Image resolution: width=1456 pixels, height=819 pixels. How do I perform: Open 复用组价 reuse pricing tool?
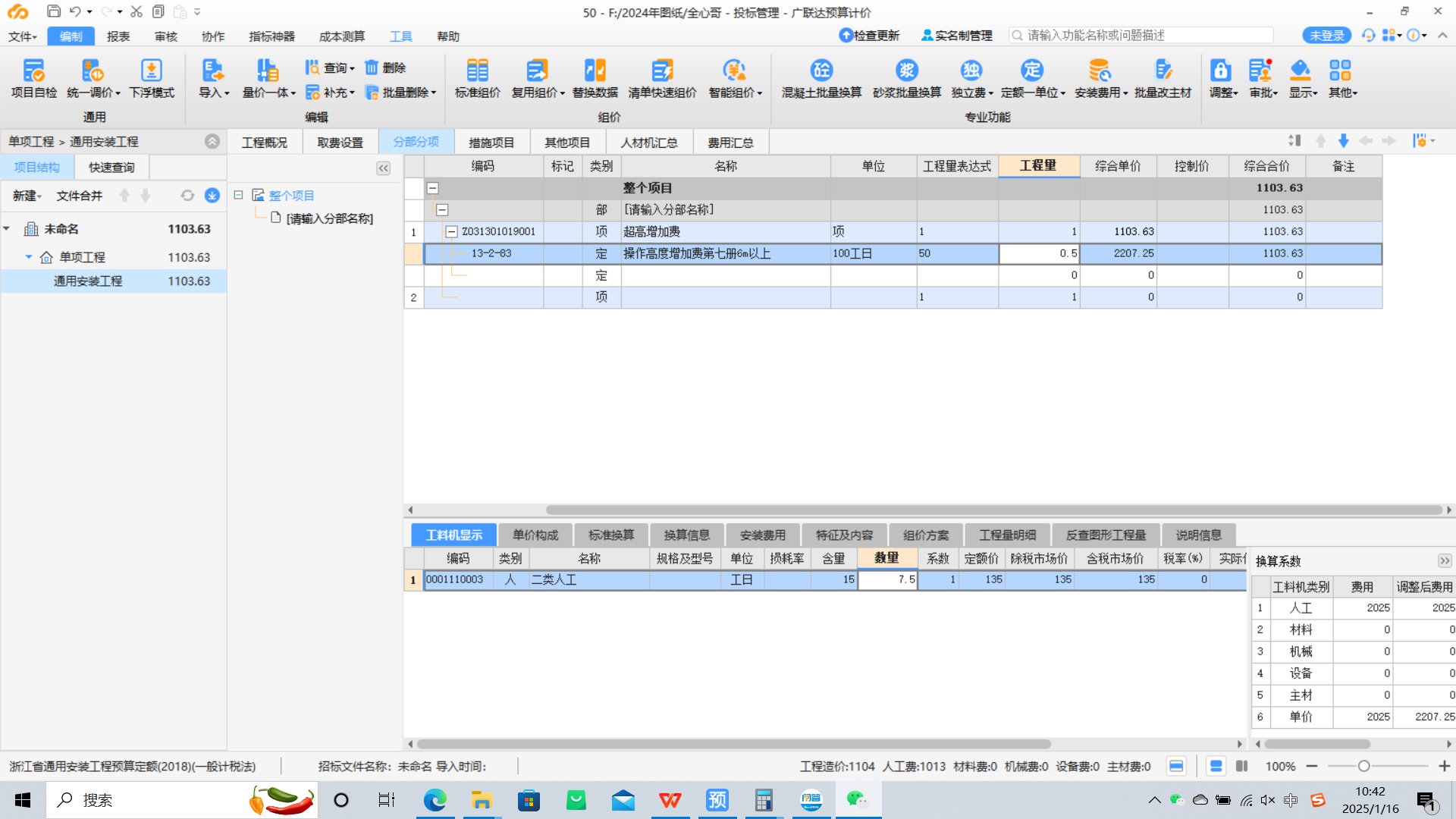(x=538, y=79)
